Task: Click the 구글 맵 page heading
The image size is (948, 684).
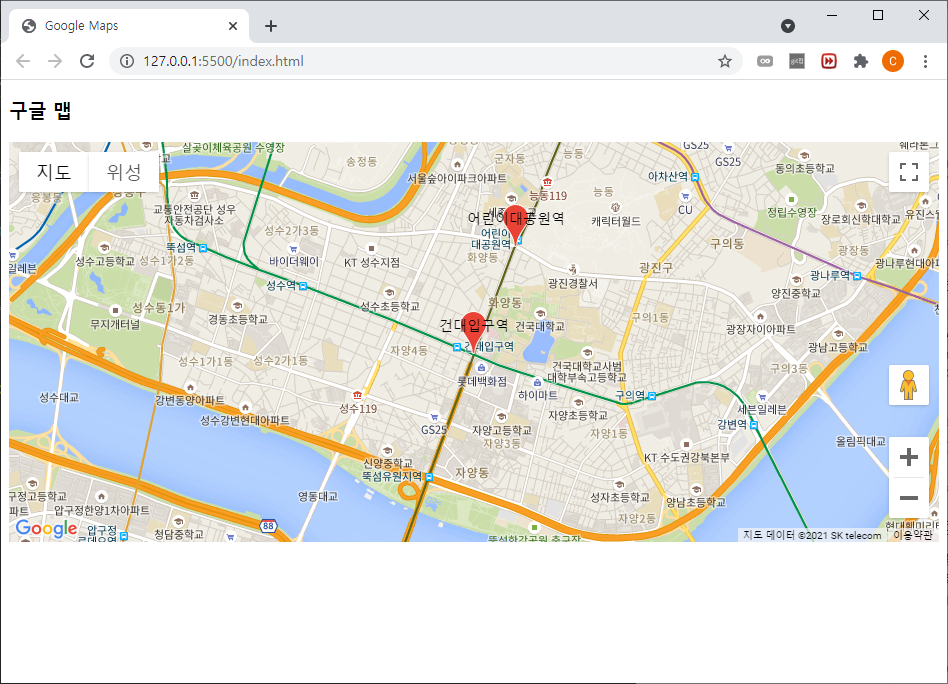Action: tap(41, 111)
